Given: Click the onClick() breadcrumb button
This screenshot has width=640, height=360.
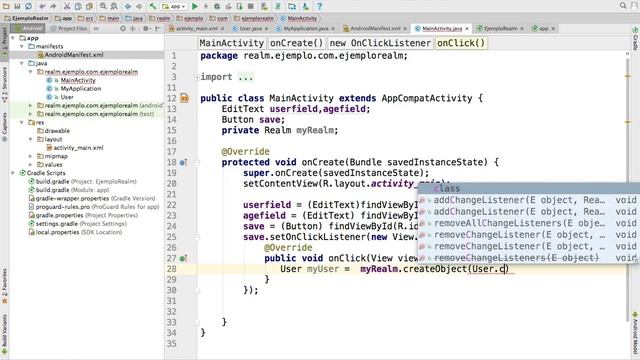Looking at the screenshot, I should point(461,43).
